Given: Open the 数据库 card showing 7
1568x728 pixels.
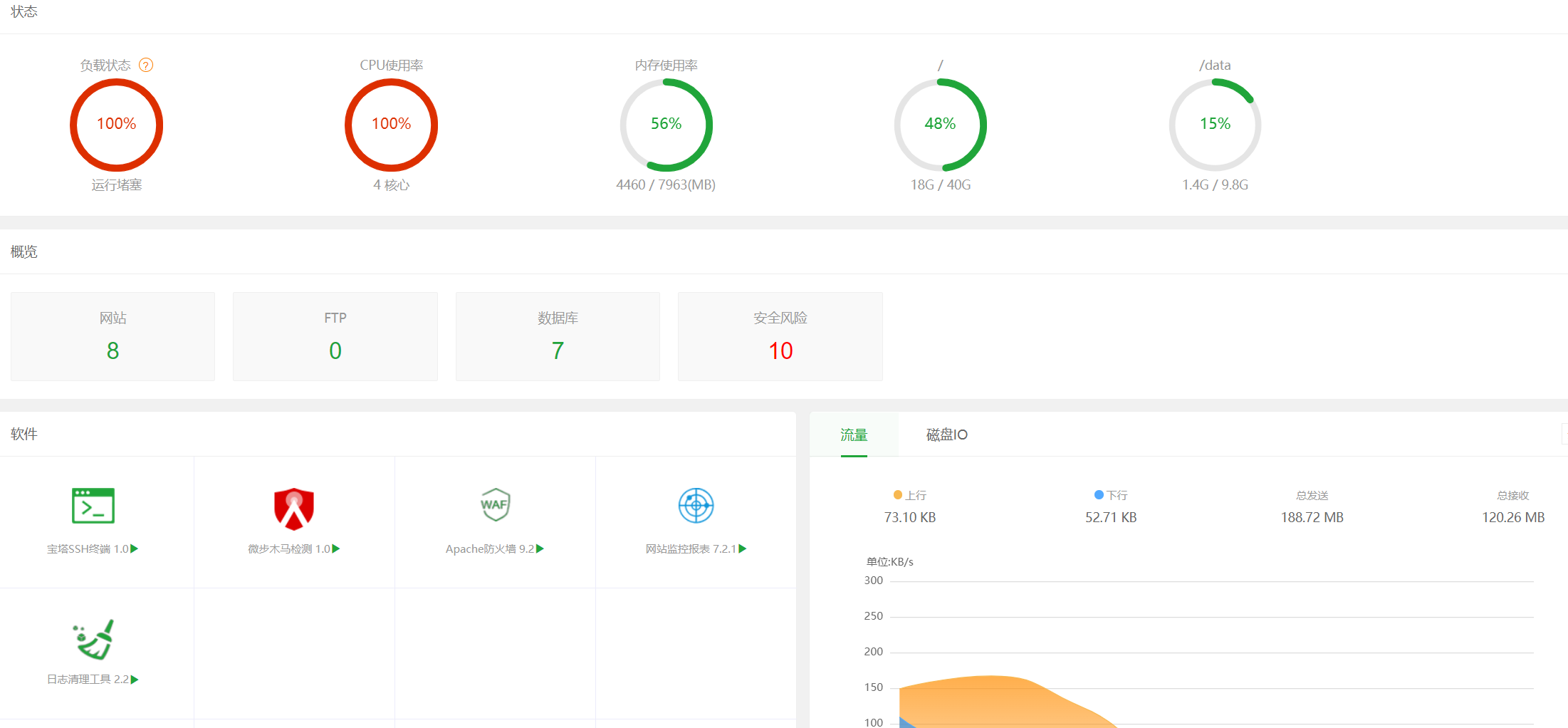Looking at the screenshot, I should (x=558, y=336).
